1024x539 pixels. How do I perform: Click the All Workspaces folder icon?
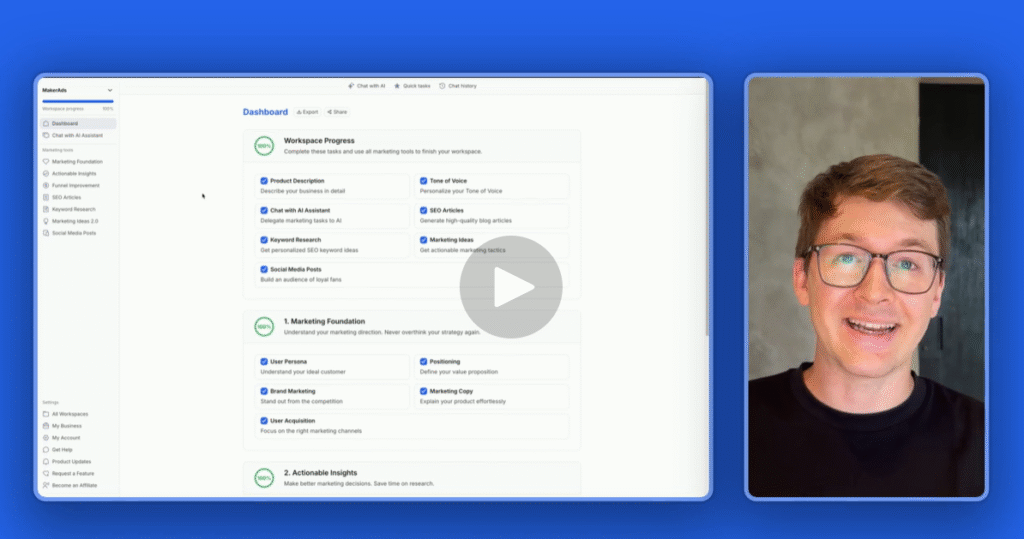tap(46, 414)
